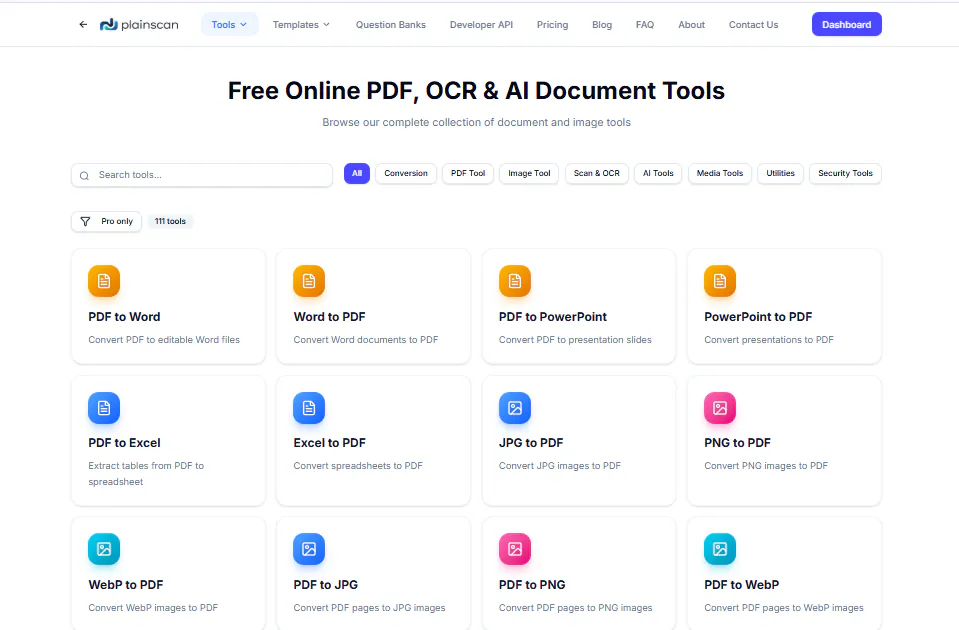Viewport: 959px width, 630px height.
Task: Toggle the Pro only filter
Action: [x=106, y=221]
